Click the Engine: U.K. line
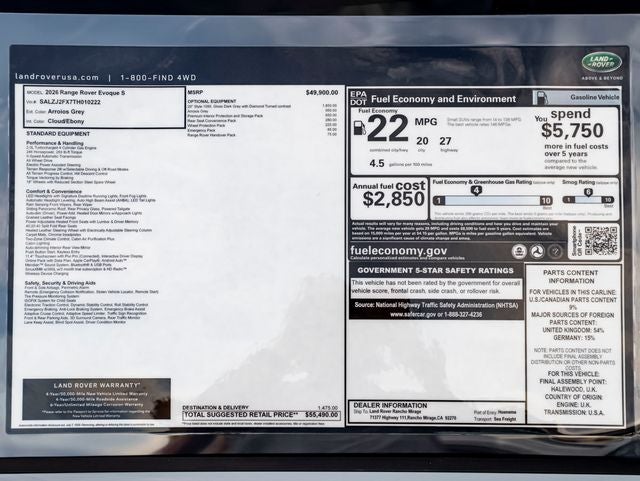Viewport: 640px width, 481px height. pos(573,405)
